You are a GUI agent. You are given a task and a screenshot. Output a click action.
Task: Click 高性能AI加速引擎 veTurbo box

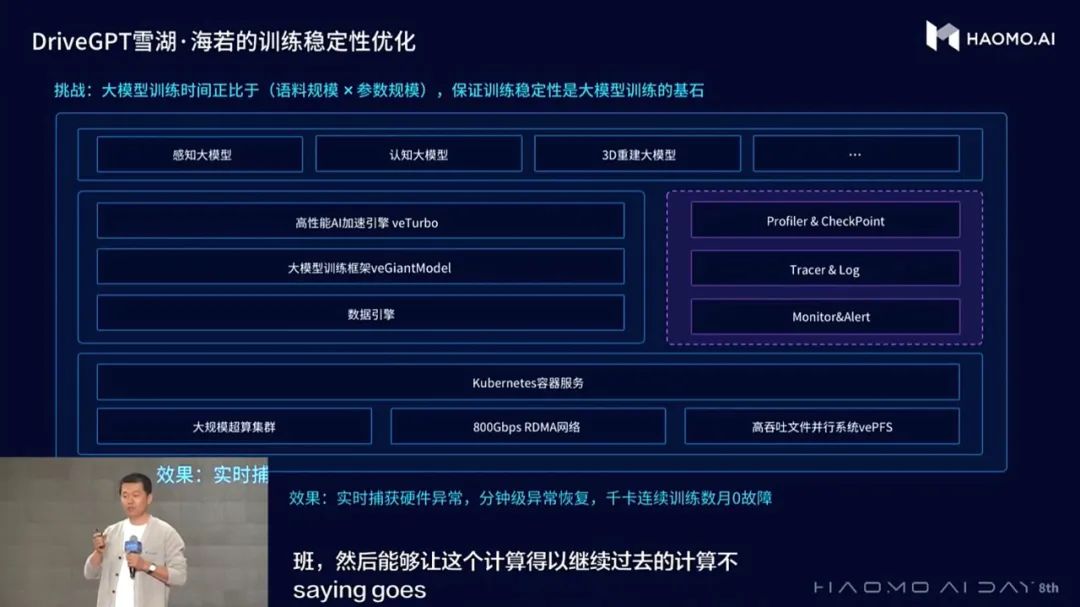click(x=361, y=221)
